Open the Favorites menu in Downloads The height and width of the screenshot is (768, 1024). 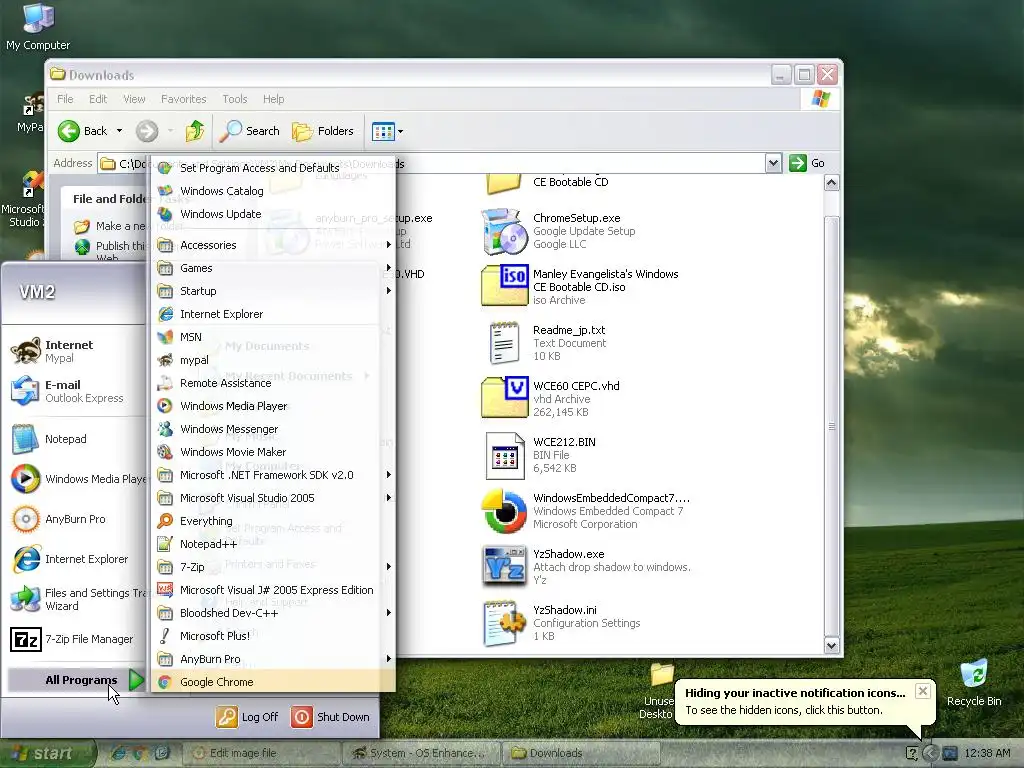tap(184, 99)
